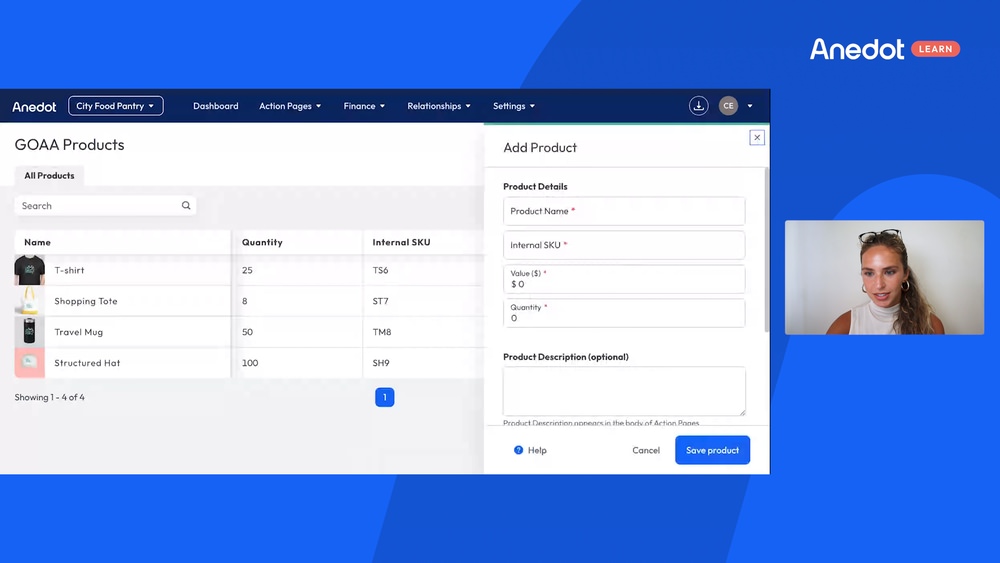Click the Save product button
This screenshot has width=1000, height=563.
pos(712,450)
